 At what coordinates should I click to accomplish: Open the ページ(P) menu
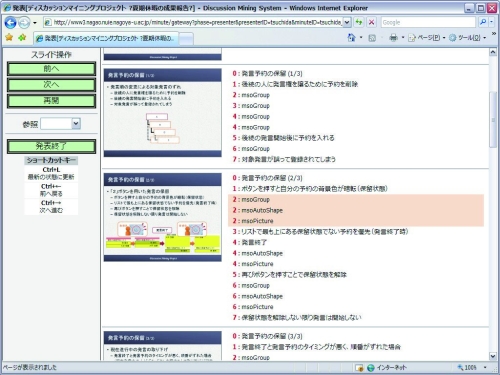coord(427,38)
